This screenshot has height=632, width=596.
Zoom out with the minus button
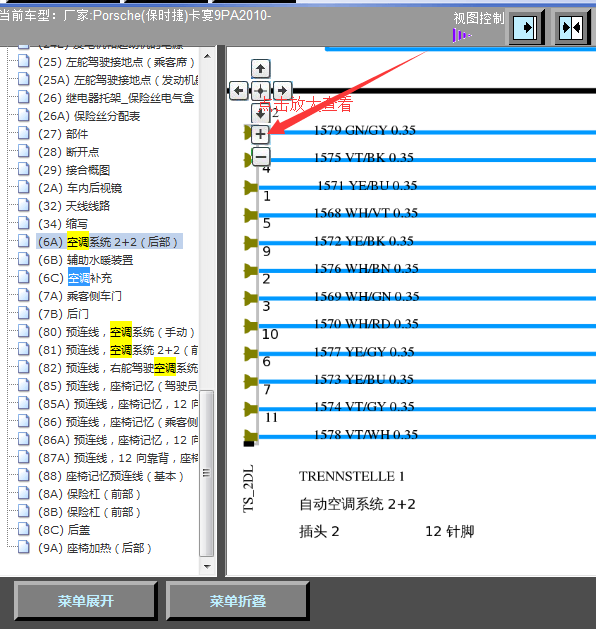click(x=261, y=157)
